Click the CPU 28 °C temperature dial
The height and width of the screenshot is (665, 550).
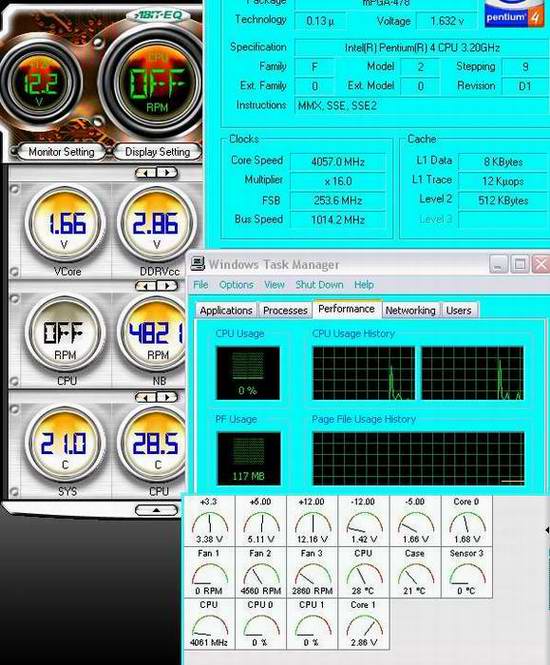[x=363, y=573]
